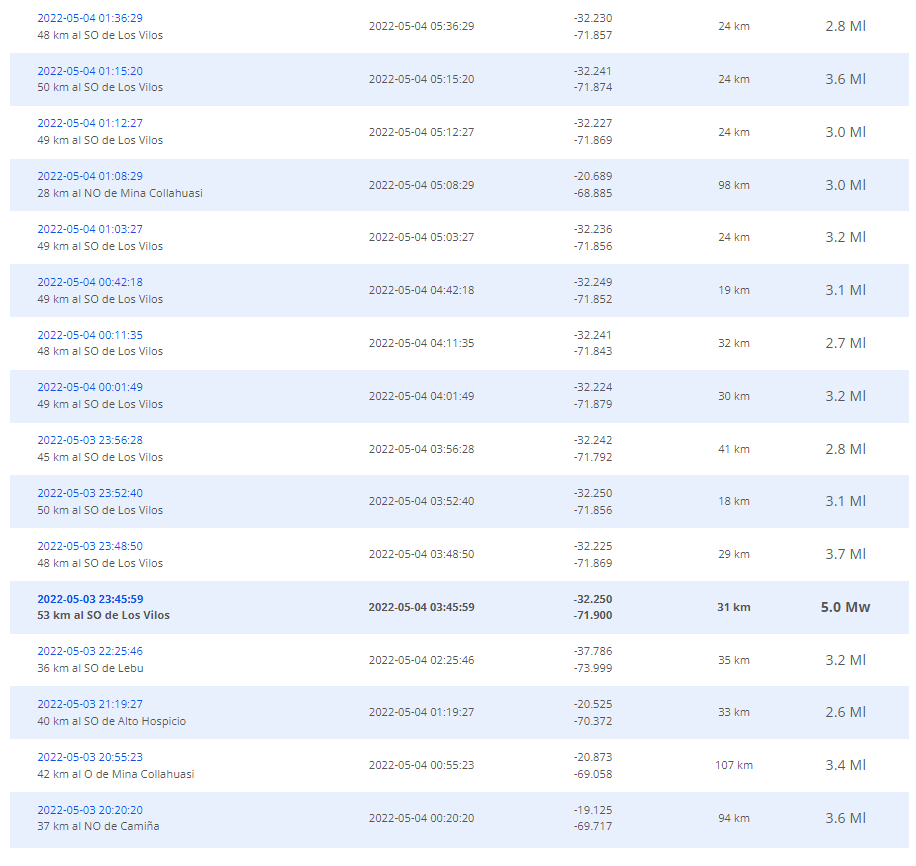
Task: Open the 2022-05-03 20:55:23 event link
Action: click(90, 757)
